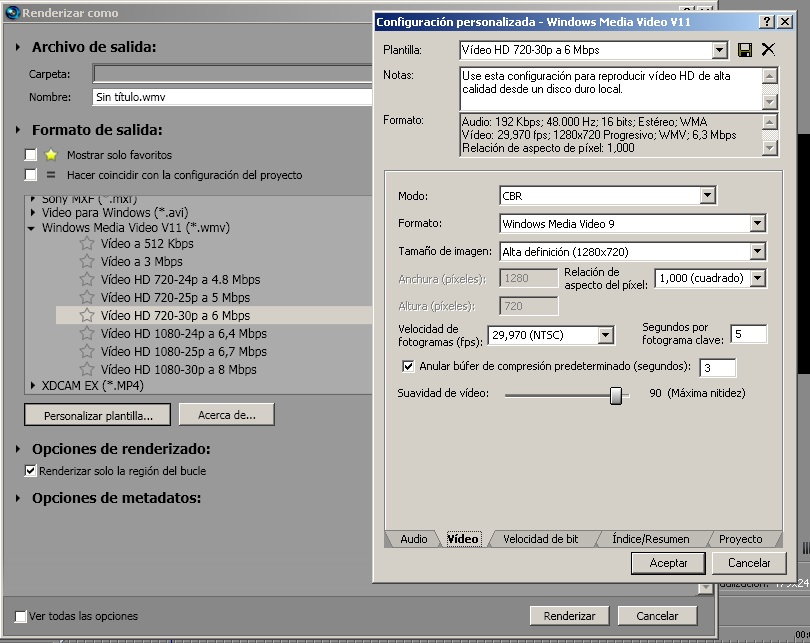Collapse the Opciones de renderizado section

click(x=18, y=449)
